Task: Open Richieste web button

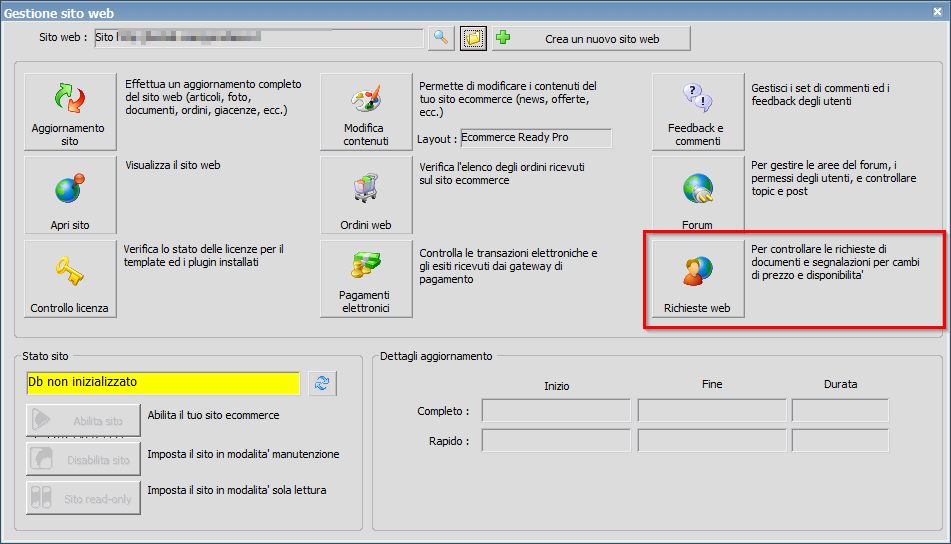Action: [x=697, y=278]
